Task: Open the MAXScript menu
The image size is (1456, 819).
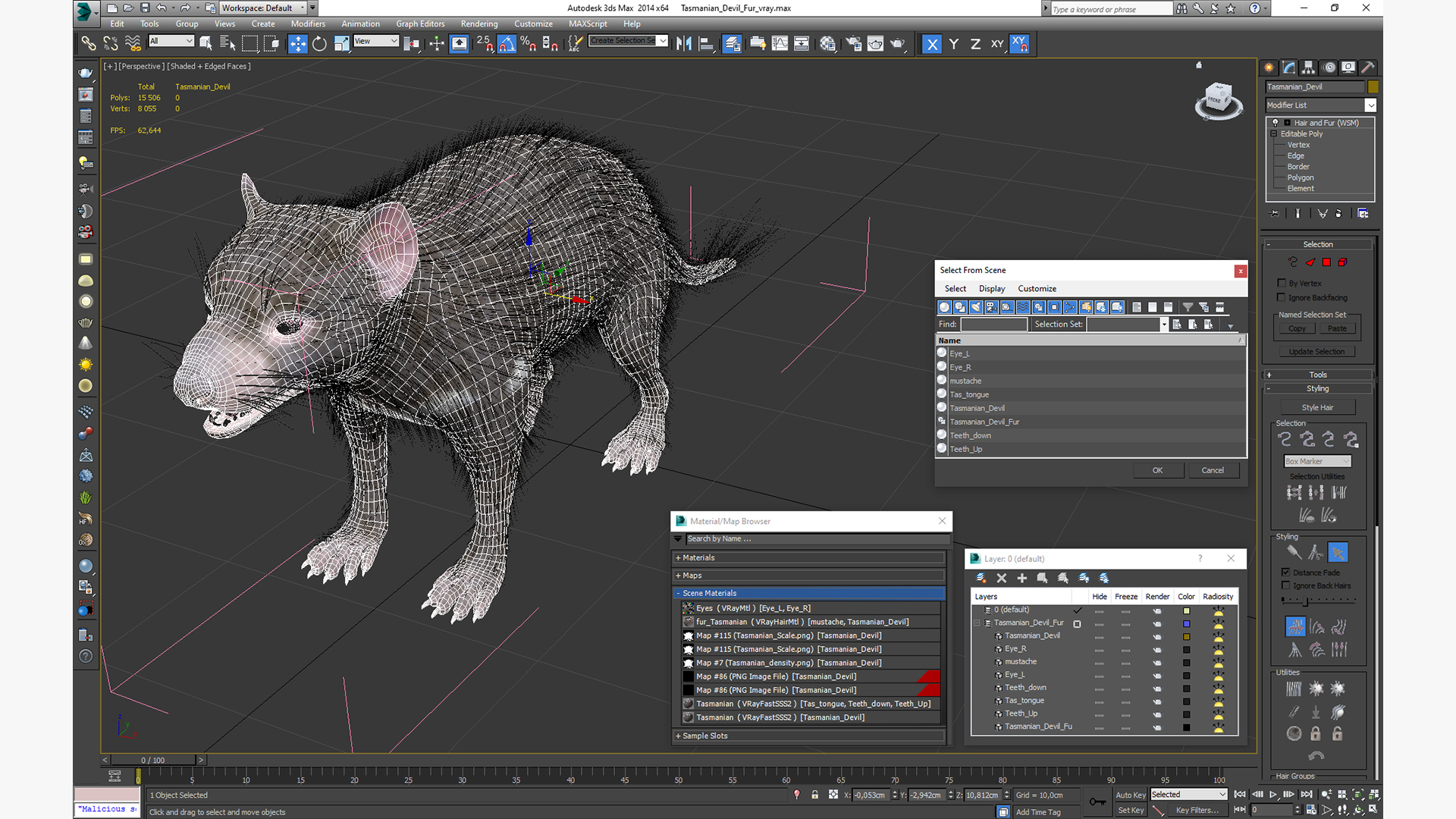Action: pos(588,24)
